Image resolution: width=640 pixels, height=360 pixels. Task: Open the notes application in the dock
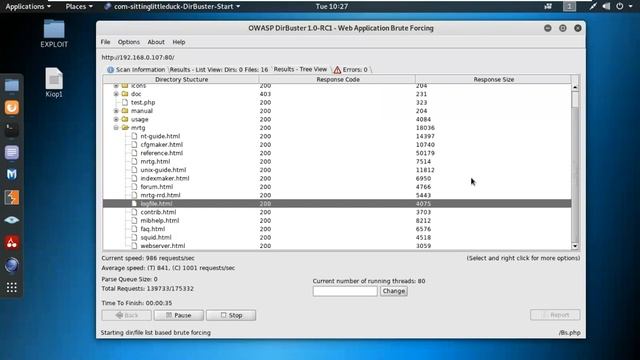tap(11, 153)
